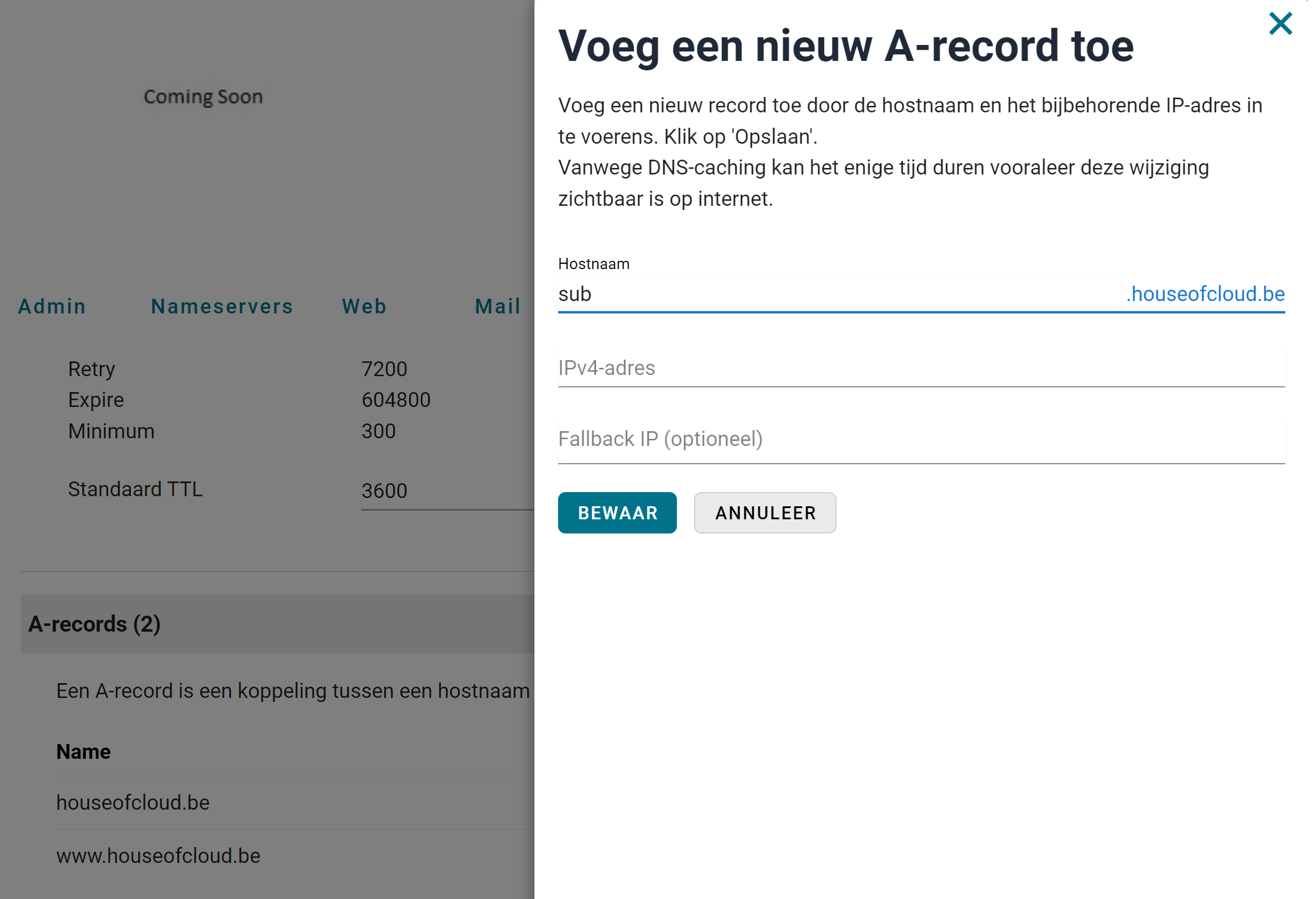The width and height of the screenshot is (1316, 899).
Task: Click the Hostnaam field label
Action: coord(594,264)
